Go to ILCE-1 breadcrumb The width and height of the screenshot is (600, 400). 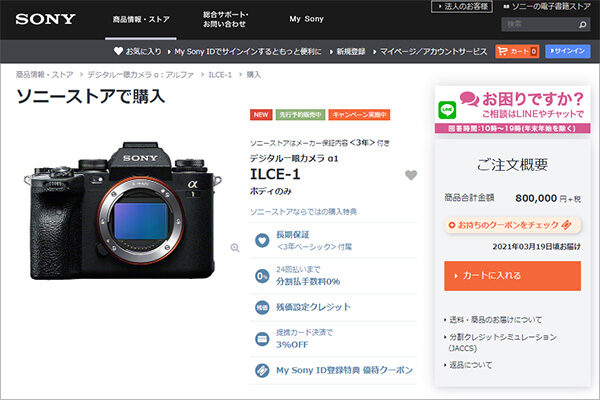point(220,75)
